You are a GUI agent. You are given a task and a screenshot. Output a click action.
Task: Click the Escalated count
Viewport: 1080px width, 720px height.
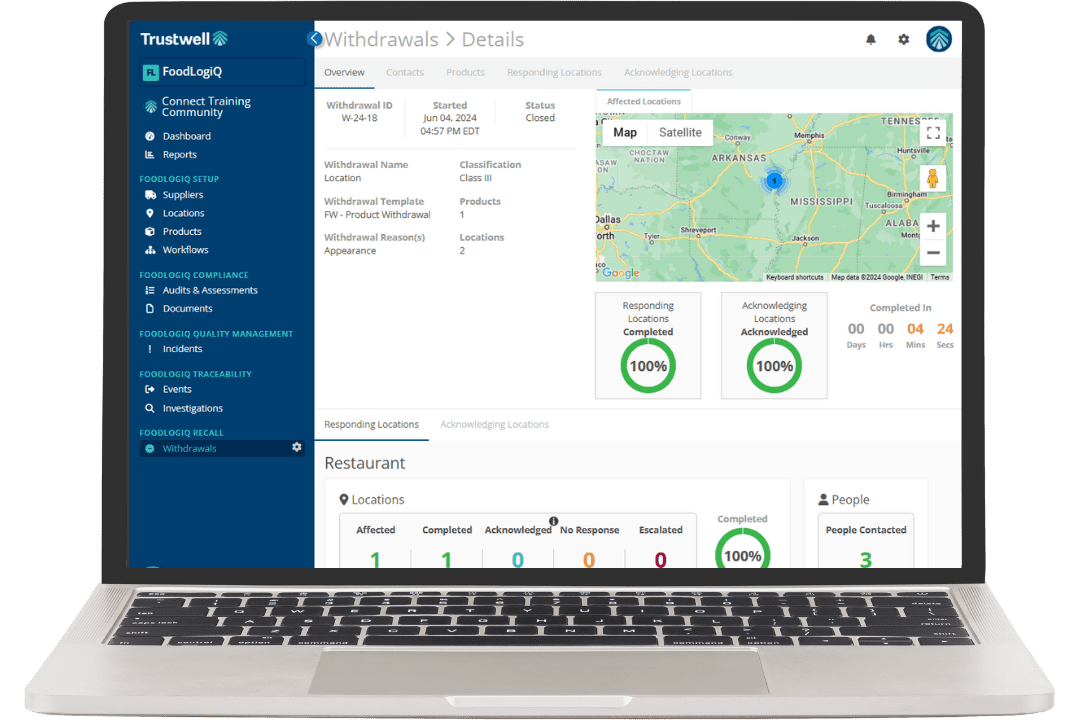661,559
